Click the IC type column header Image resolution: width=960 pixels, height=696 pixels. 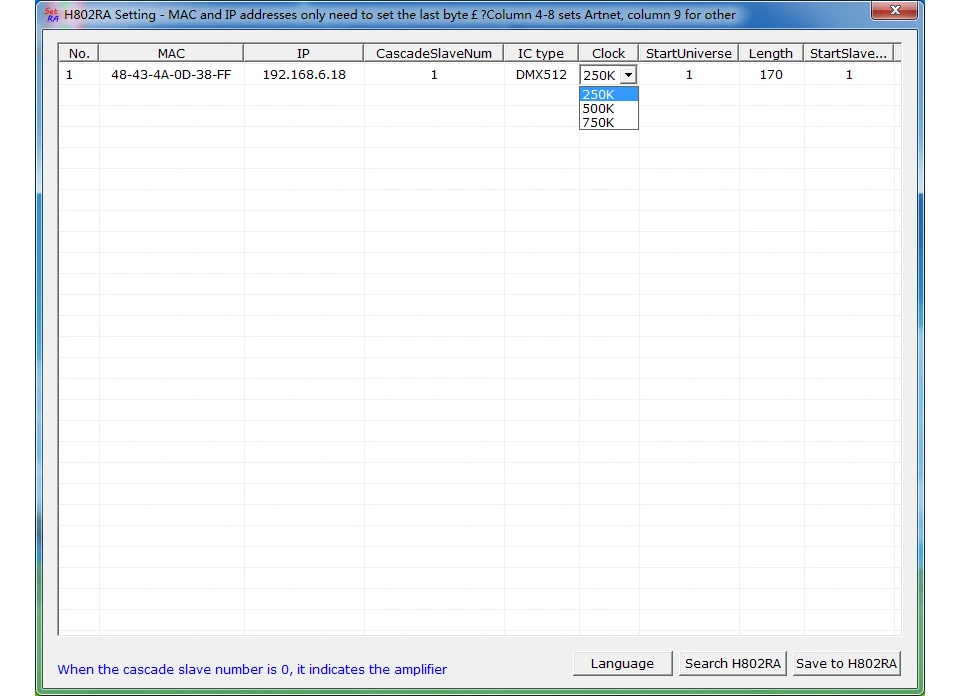(541, 53)
